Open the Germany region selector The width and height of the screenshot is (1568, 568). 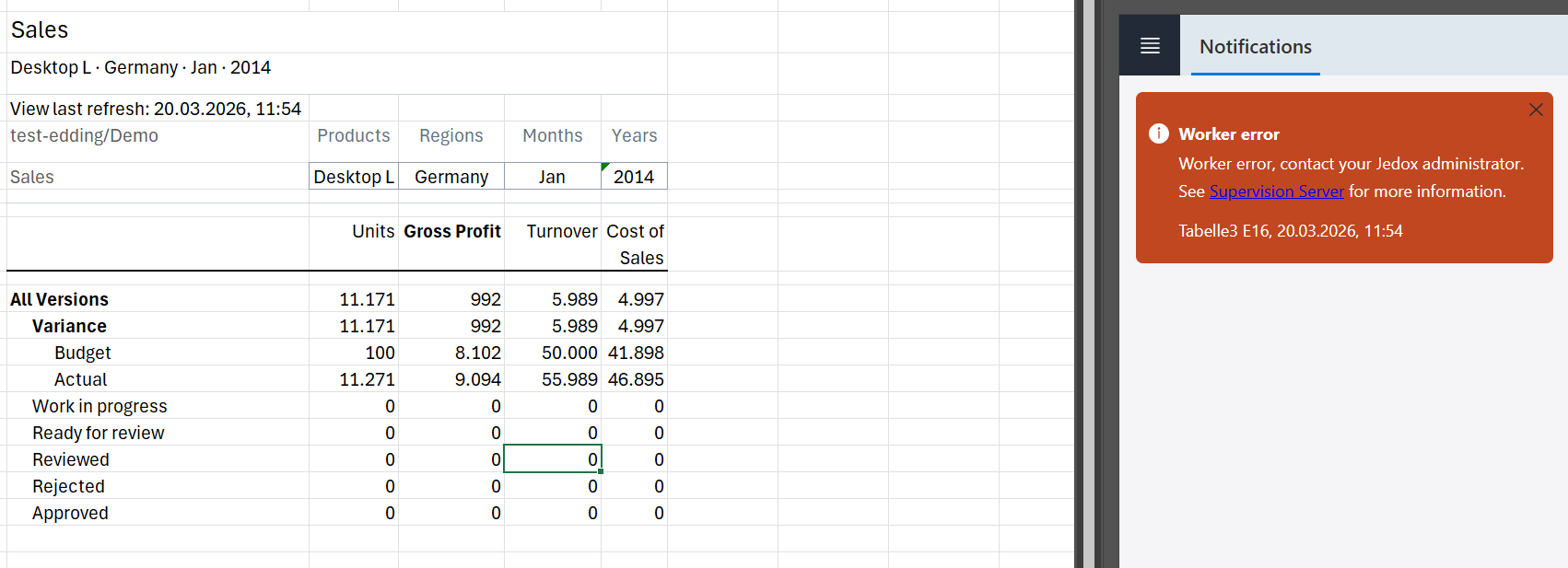[x=451, y=177]
